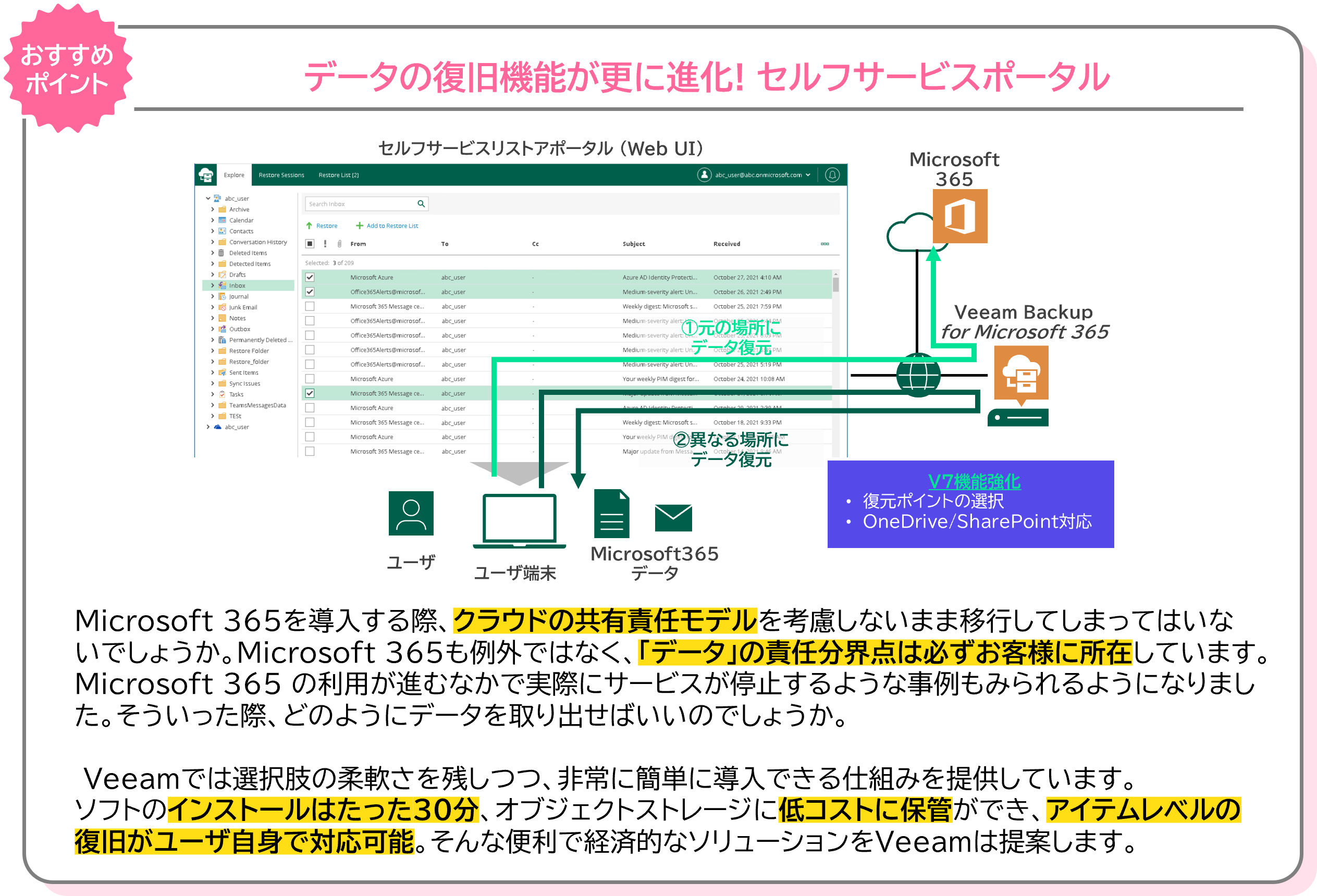
Task: Click the magnifier icon in Search Inbox
Action: [421, 204]
